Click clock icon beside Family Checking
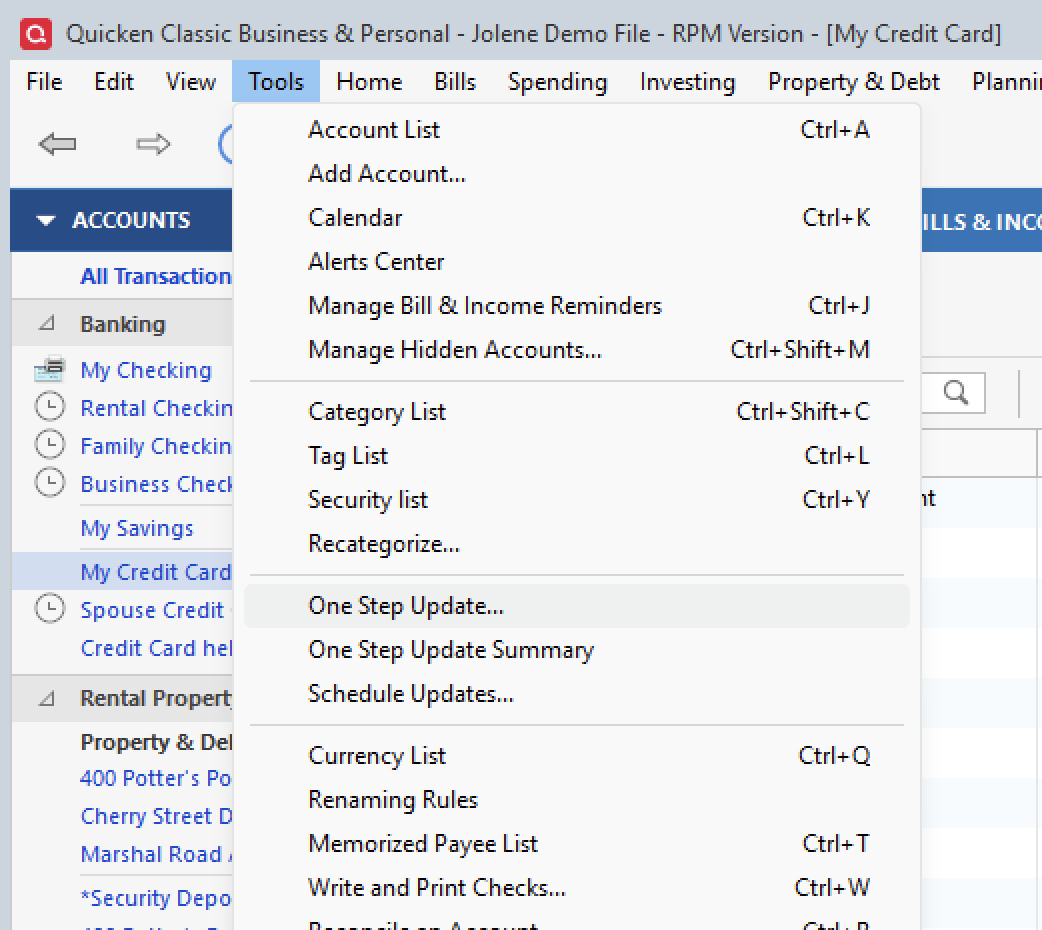 tap(50, 445)
